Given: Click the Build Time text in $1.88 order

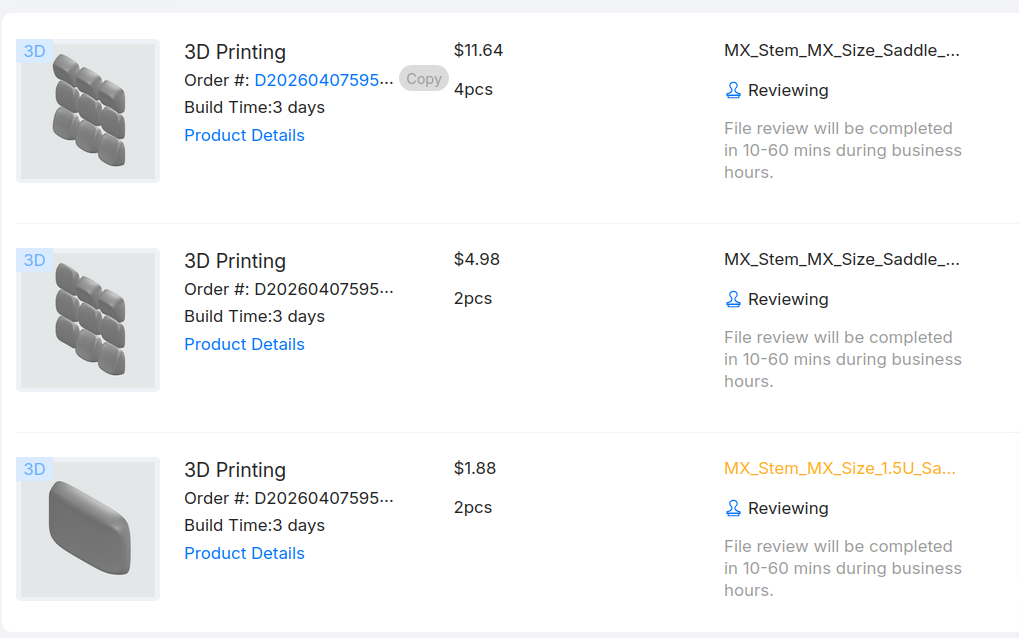Looking at the screenshot, I should (254, 526).
